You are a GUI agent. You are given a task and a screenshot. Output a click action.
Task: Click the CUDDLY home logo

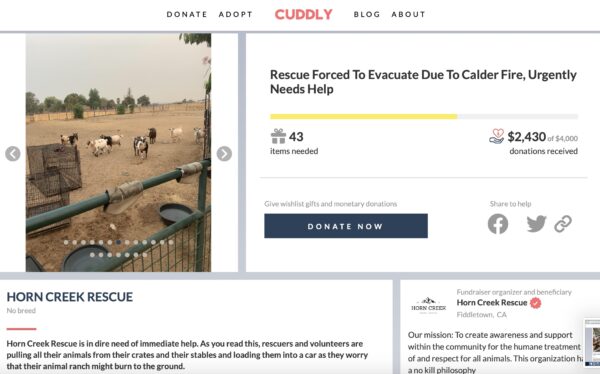tap(303, 15)
